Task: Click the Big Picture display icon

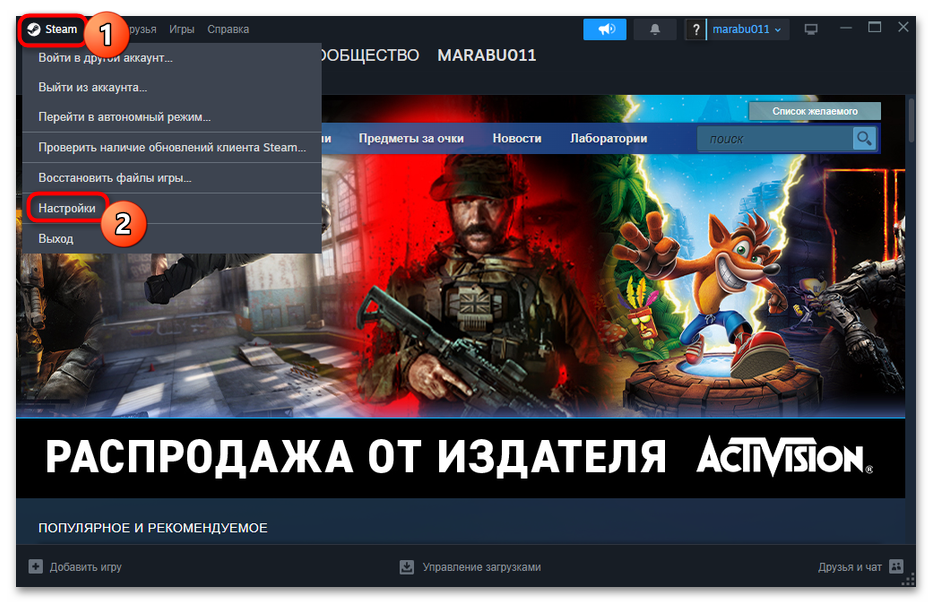Action: pyautogui.click(x=810, y=29)
